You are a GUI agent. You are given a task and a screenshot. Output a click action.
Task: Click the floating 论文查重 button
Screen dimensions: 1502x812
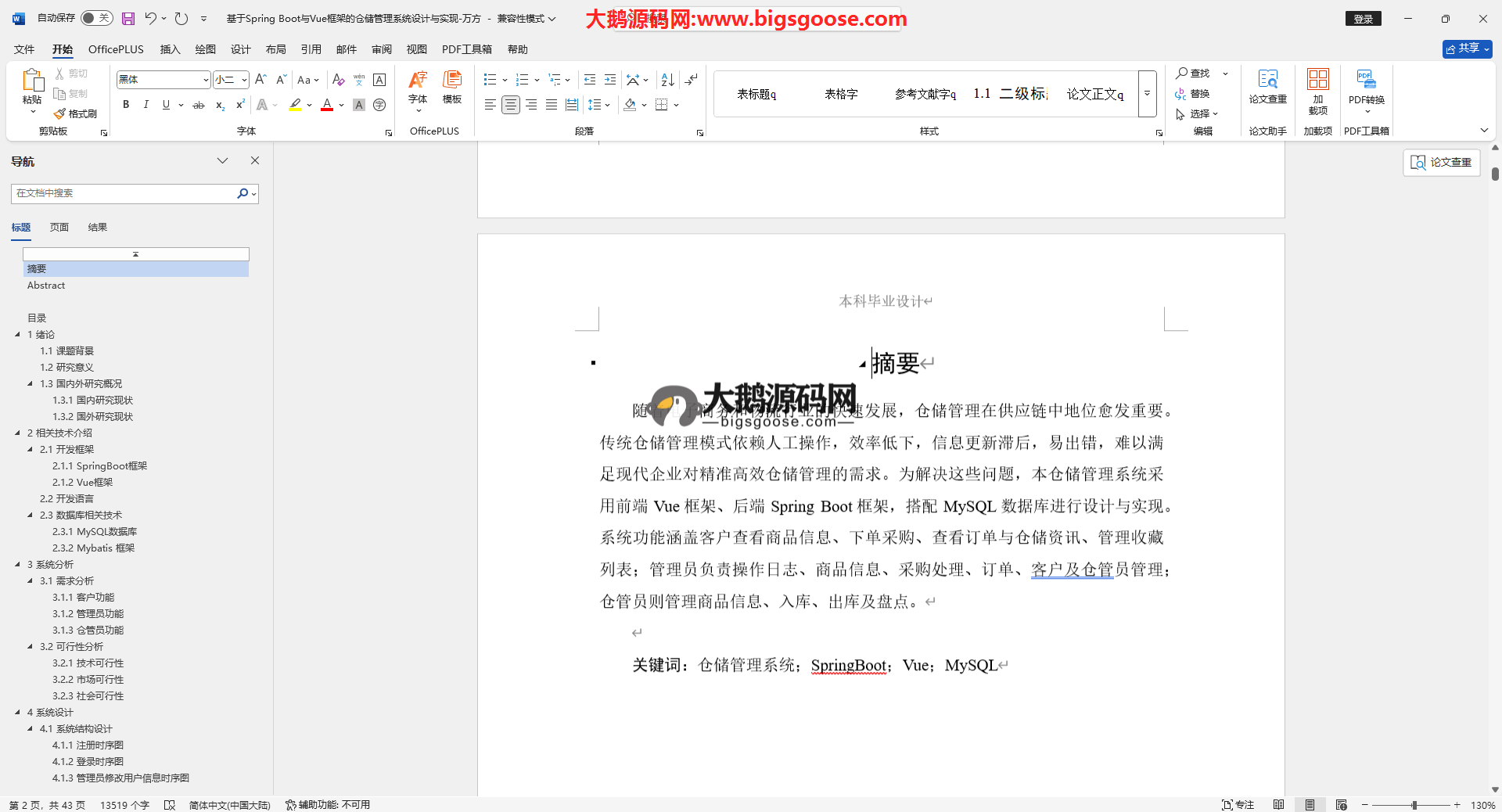[1441, 162]
